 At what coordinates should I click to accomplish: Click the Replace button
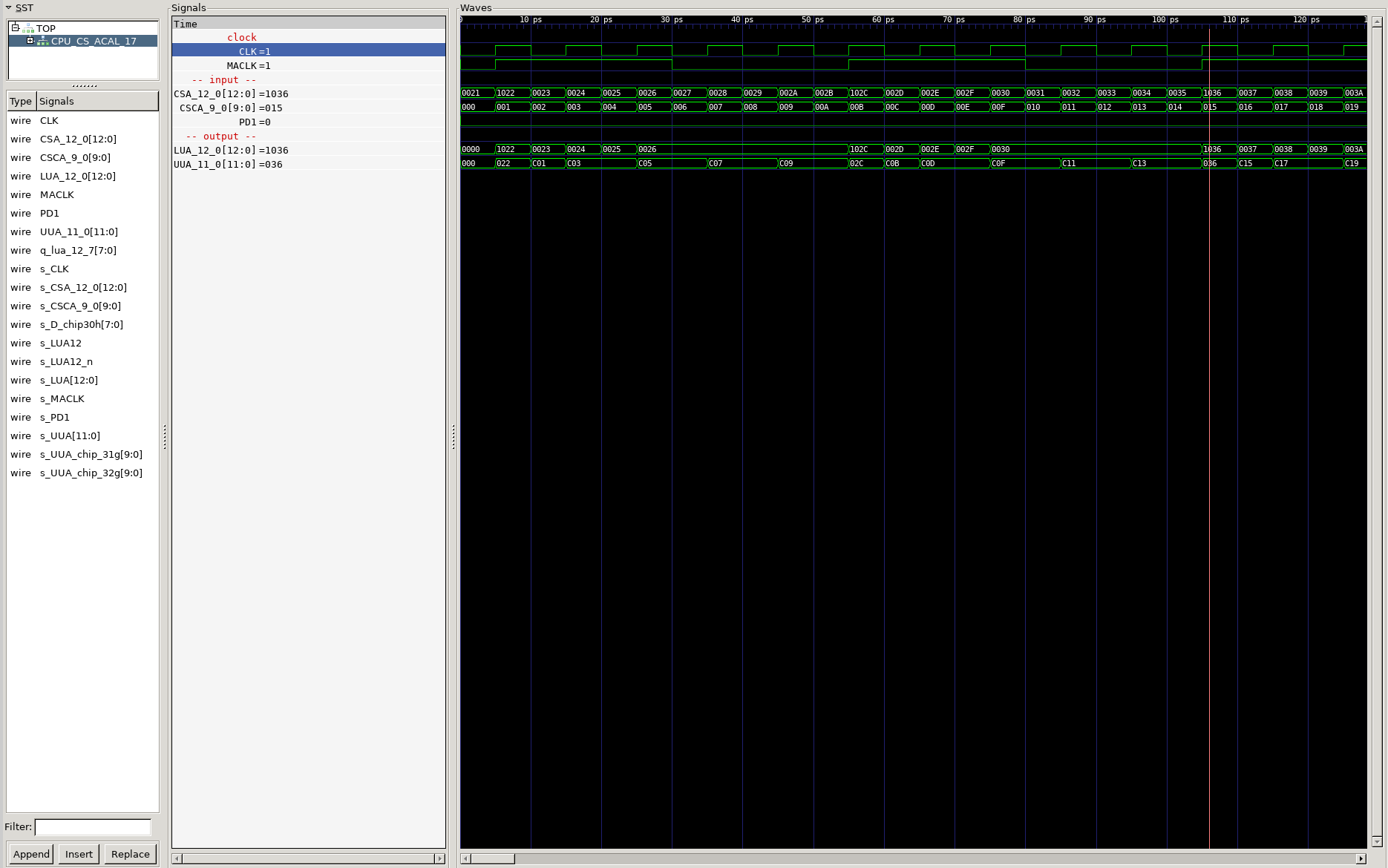(131, 854)
